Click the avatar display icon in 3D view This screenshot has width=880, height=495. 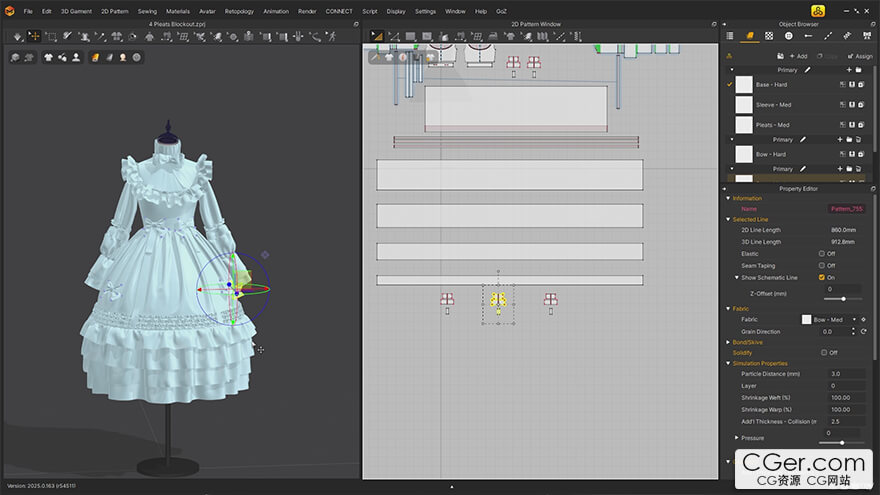tap(76, 57)
